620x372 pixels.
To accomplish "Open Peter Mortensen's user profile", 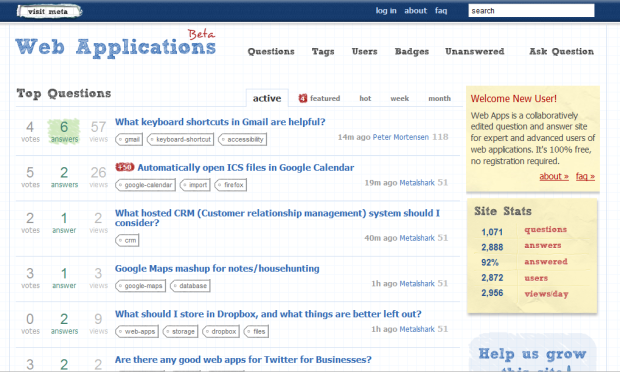I will point(401,137).
